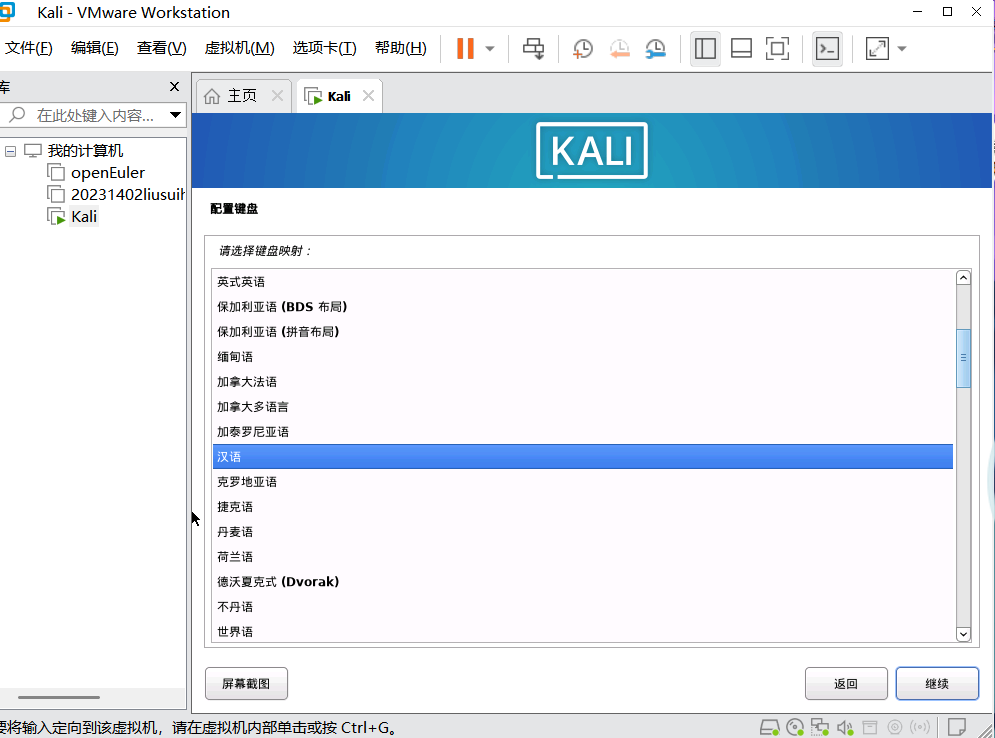Image resolution: width=995 pixels, height=738 pixels.
Task: Click the printer status icon
Action: (869, 727)
